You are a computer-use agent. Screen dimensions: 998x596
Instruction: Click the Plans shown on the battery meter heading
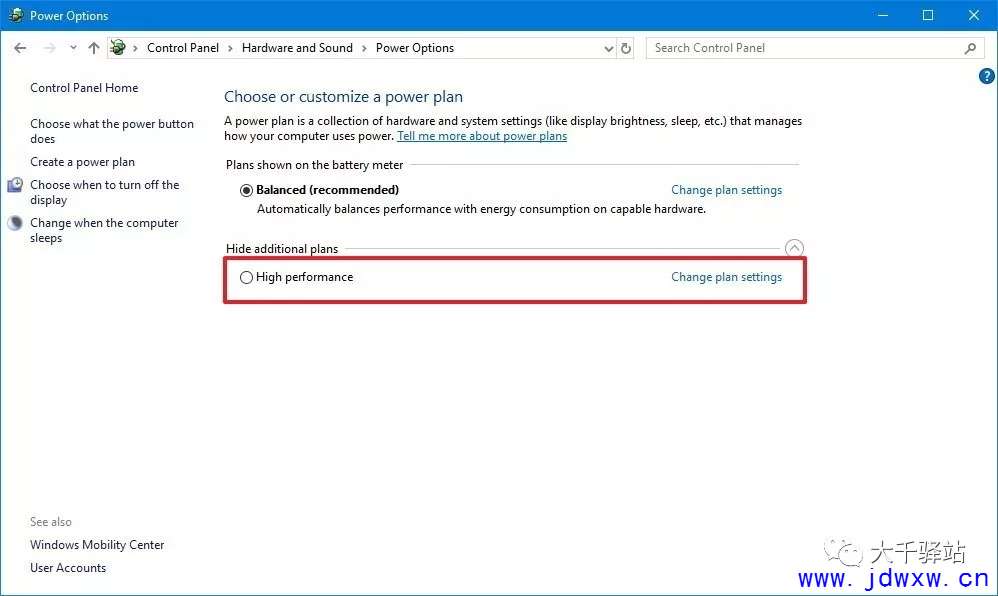pyautogui.click(x=314, y=165)
